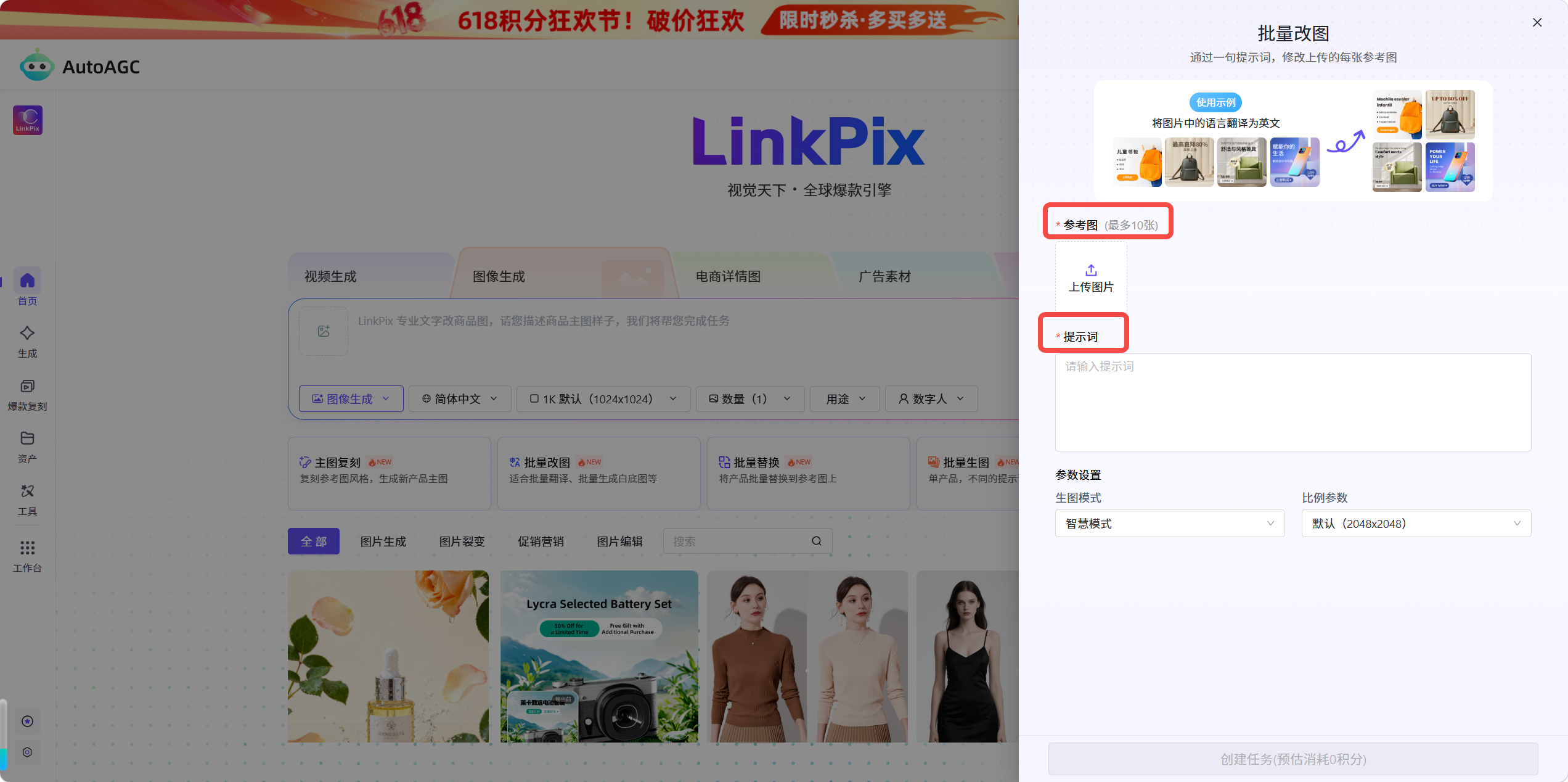Click the 上传图片 upload box

pos(1091,277)
